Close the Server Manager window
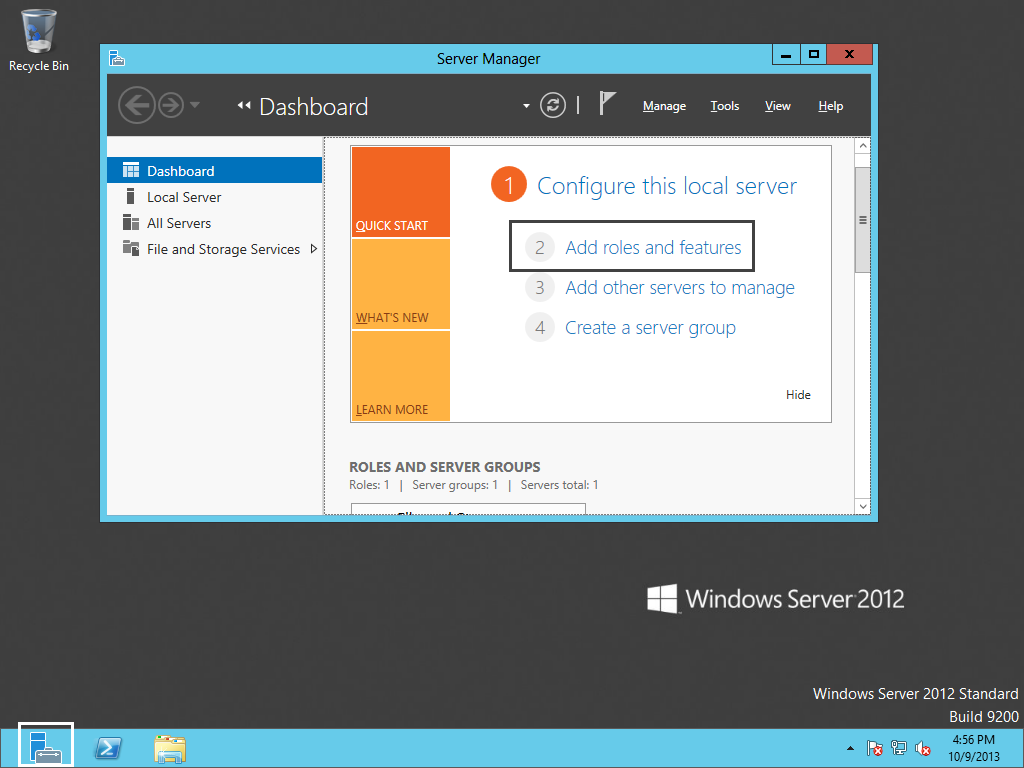 click(849, 55)
